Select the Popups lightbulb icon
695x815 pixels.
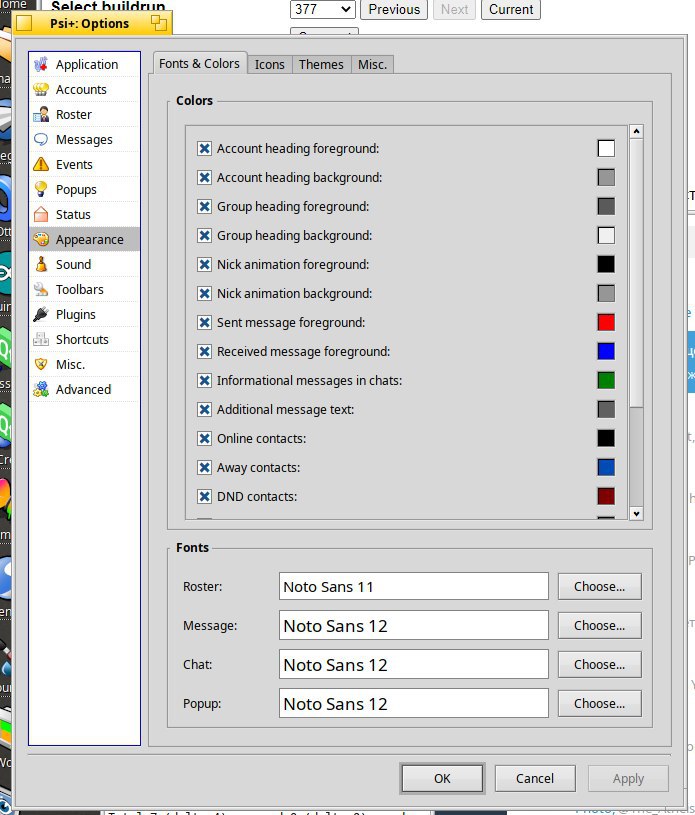[x=41, y=189]
